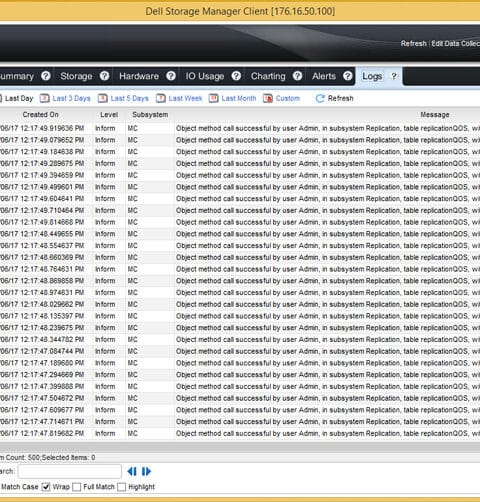Viewport: 480px width, 502px height.
Task: Sort by the Message column header
Action: [435, 115]
